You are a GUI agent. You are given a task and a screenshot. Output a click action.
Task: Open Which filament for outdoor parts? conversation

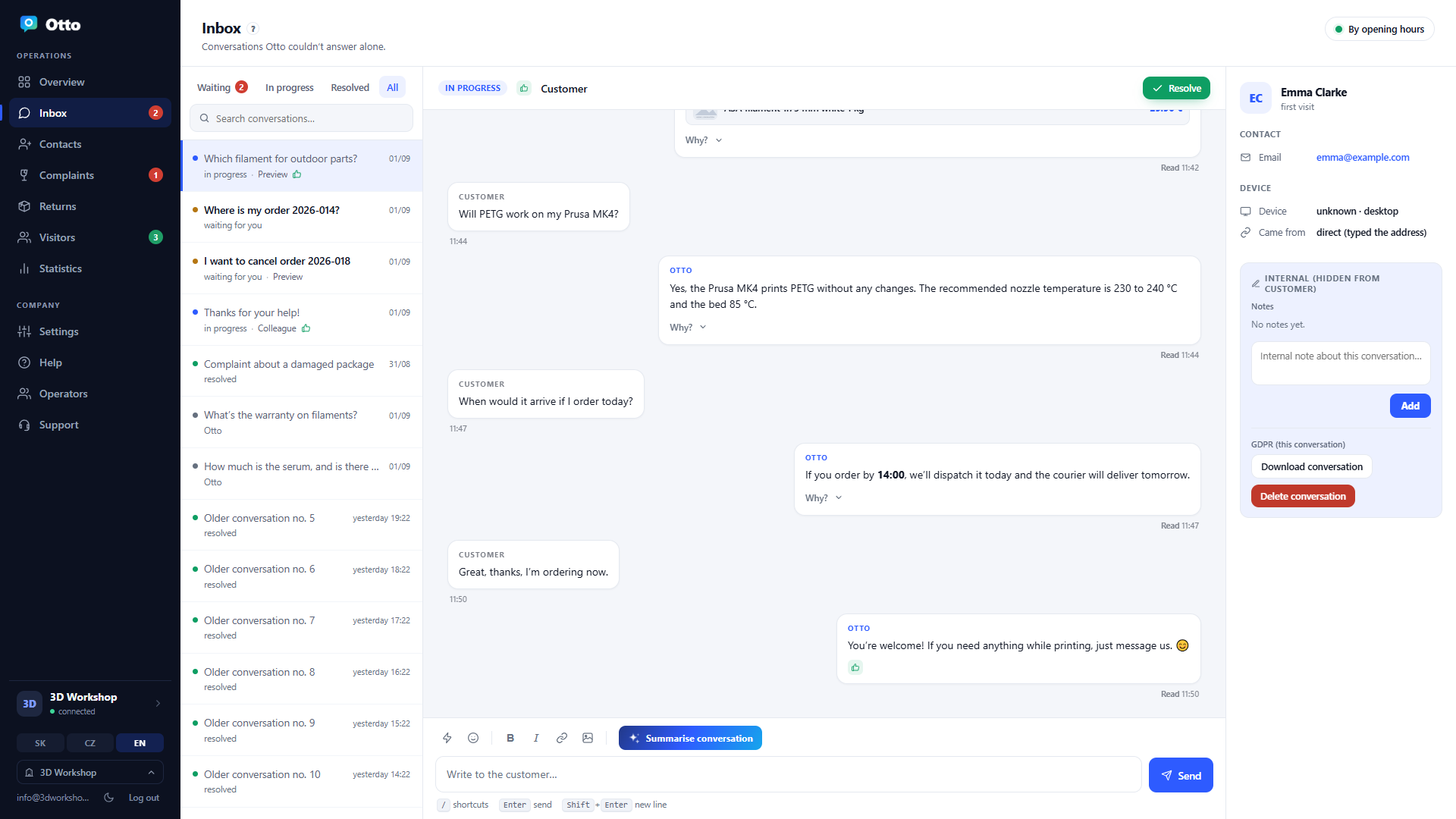click(301, 165)
